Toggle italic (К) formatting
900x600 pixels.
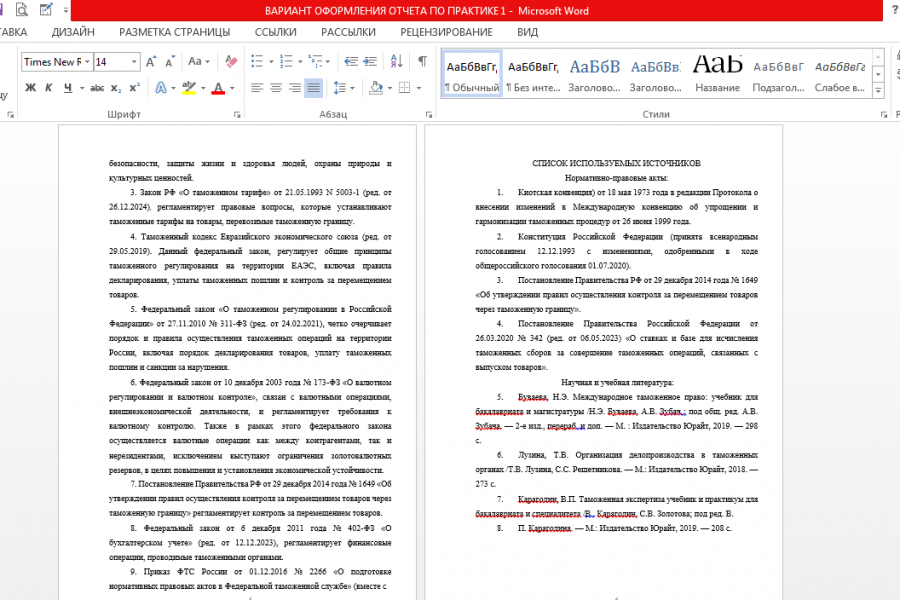tap(49, 87)
